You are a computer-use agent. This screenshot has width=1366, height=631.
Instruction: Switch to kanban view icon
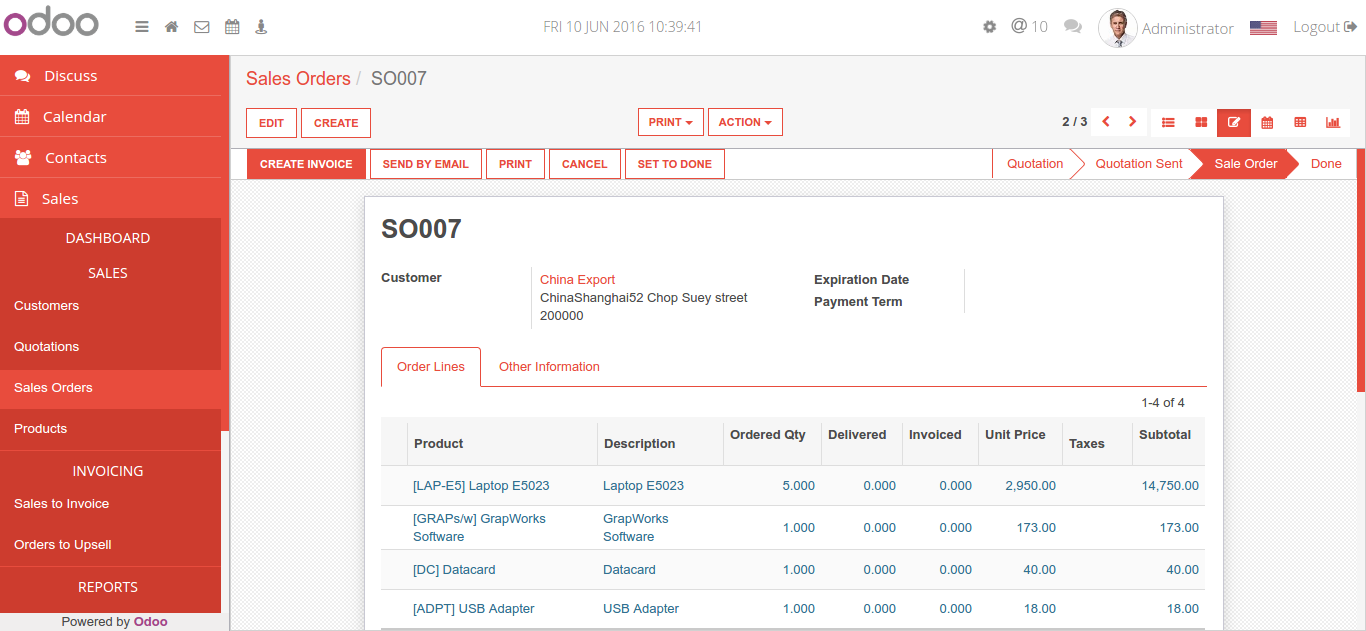[1201, 123]
